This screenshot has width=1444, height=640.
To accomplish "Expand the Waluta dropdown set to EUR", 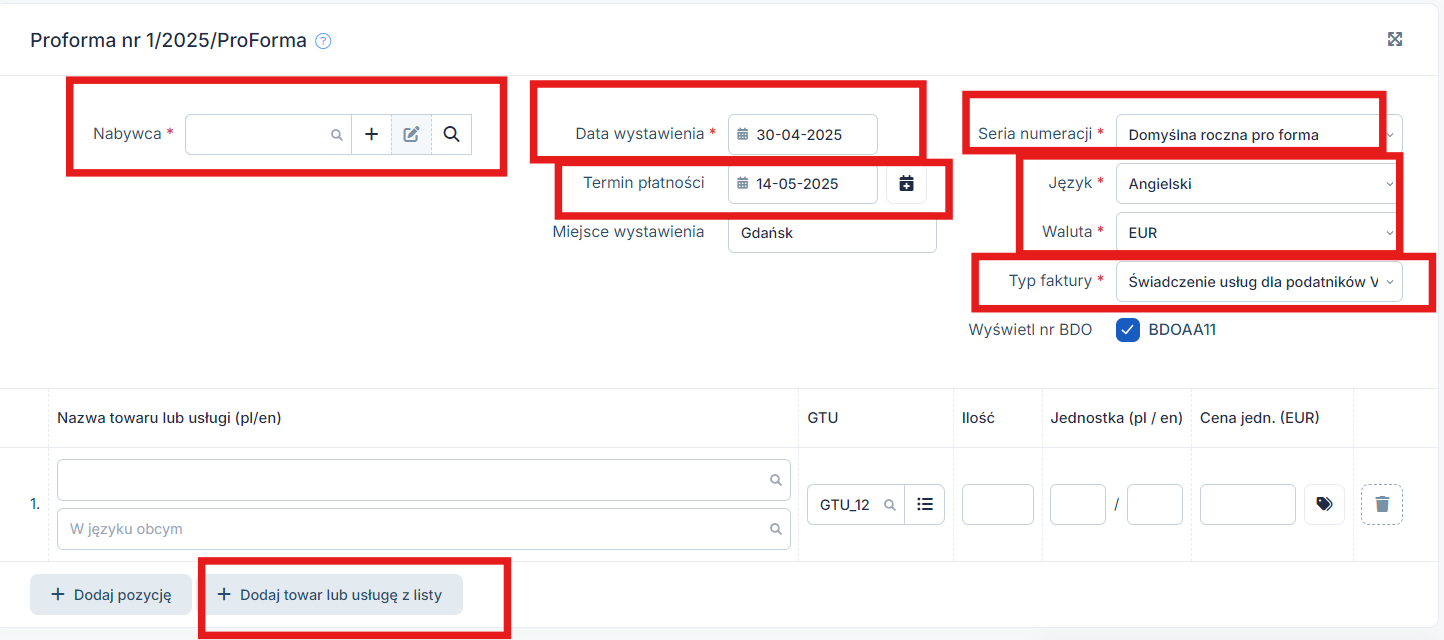I will pos(1258,233).
